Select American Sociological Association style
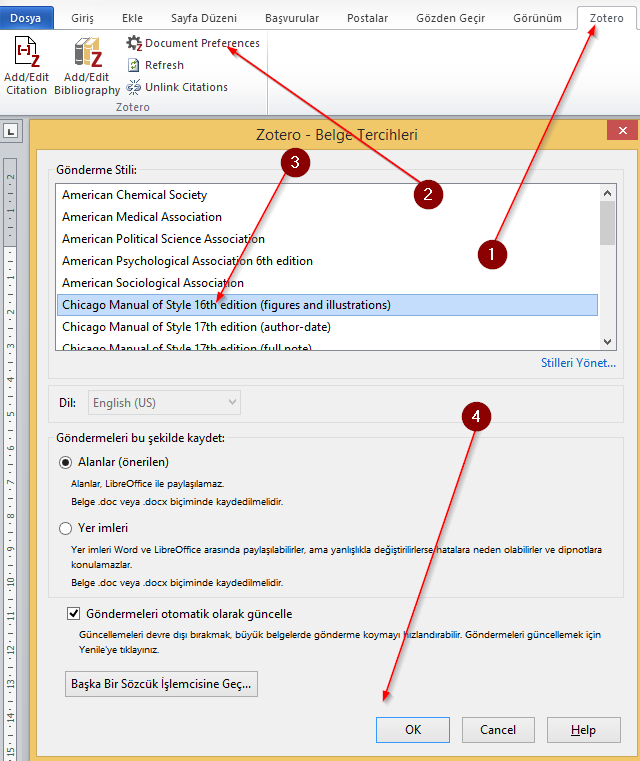 tap(328, 283)
